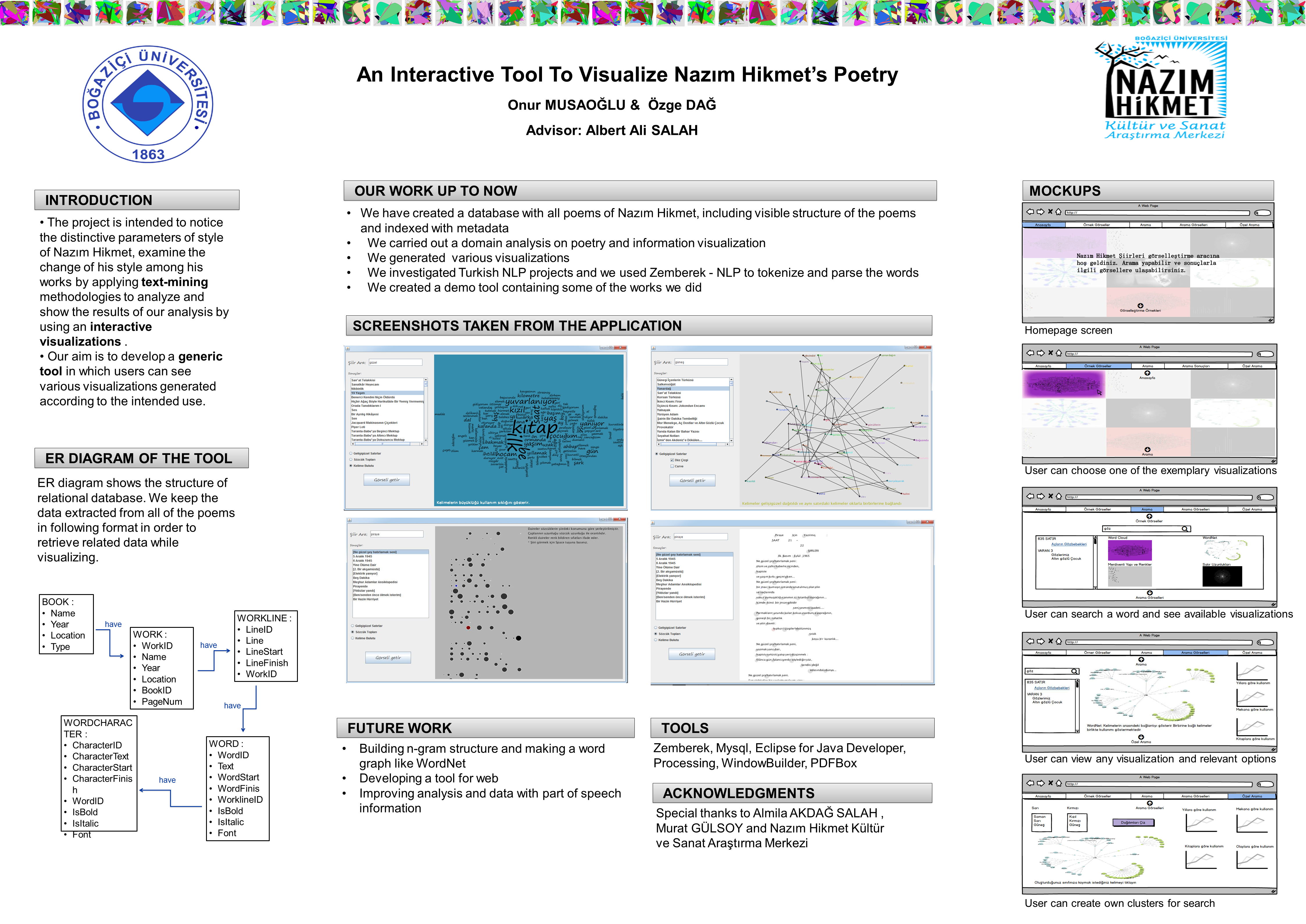Click purple Dağılımları Çiz button

point(1133,823)
